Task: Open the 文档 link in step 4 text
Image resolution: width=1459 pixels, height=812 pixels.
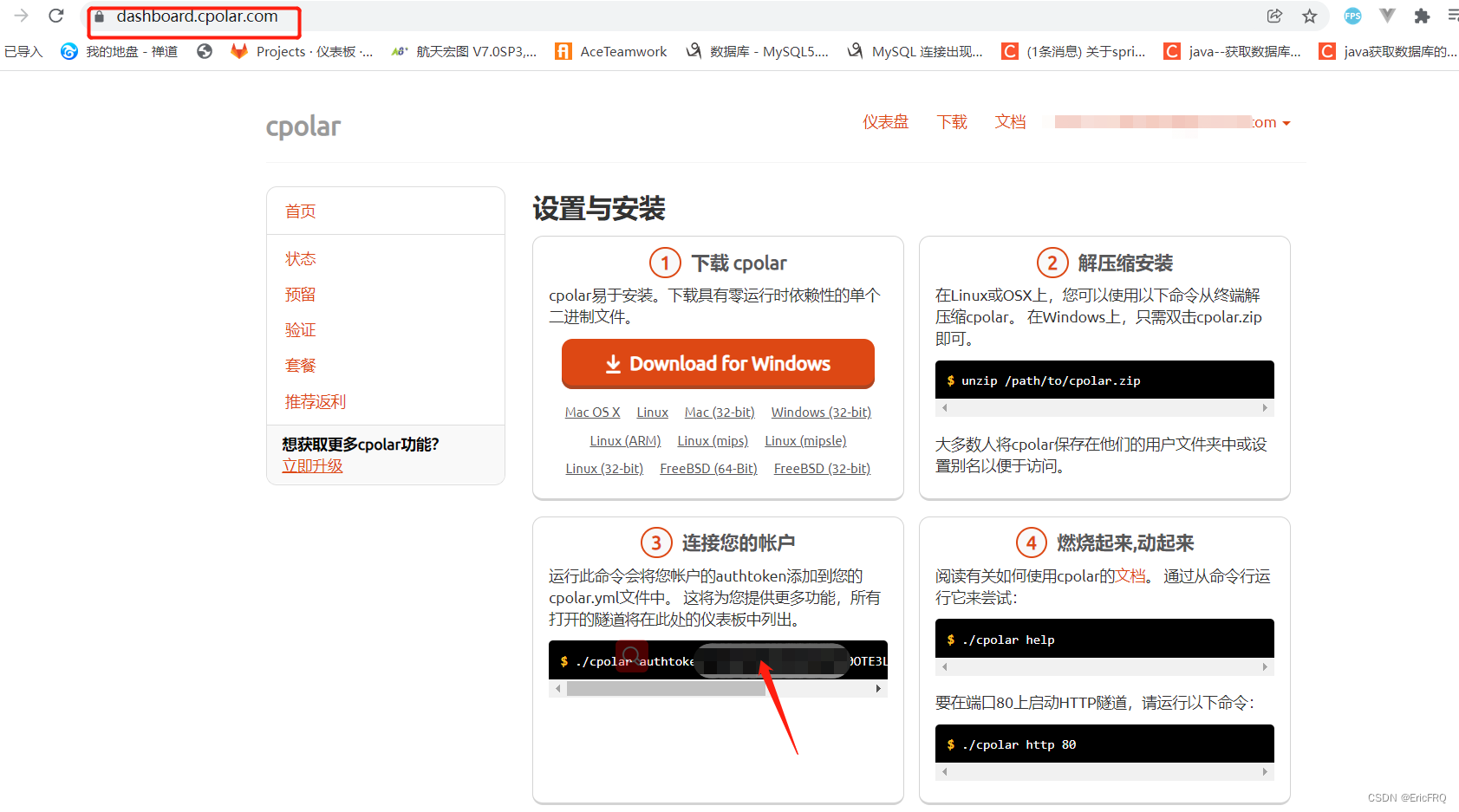Action: click(1130, 576)
